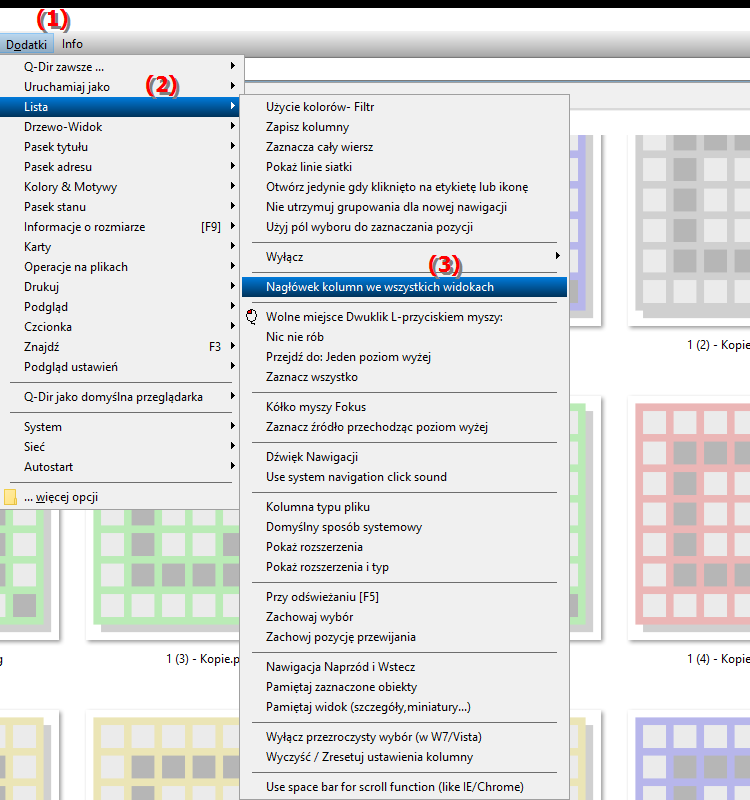
Task: Toggle Zachowj pozycję przewijania
Action: (x=404, y=637)
